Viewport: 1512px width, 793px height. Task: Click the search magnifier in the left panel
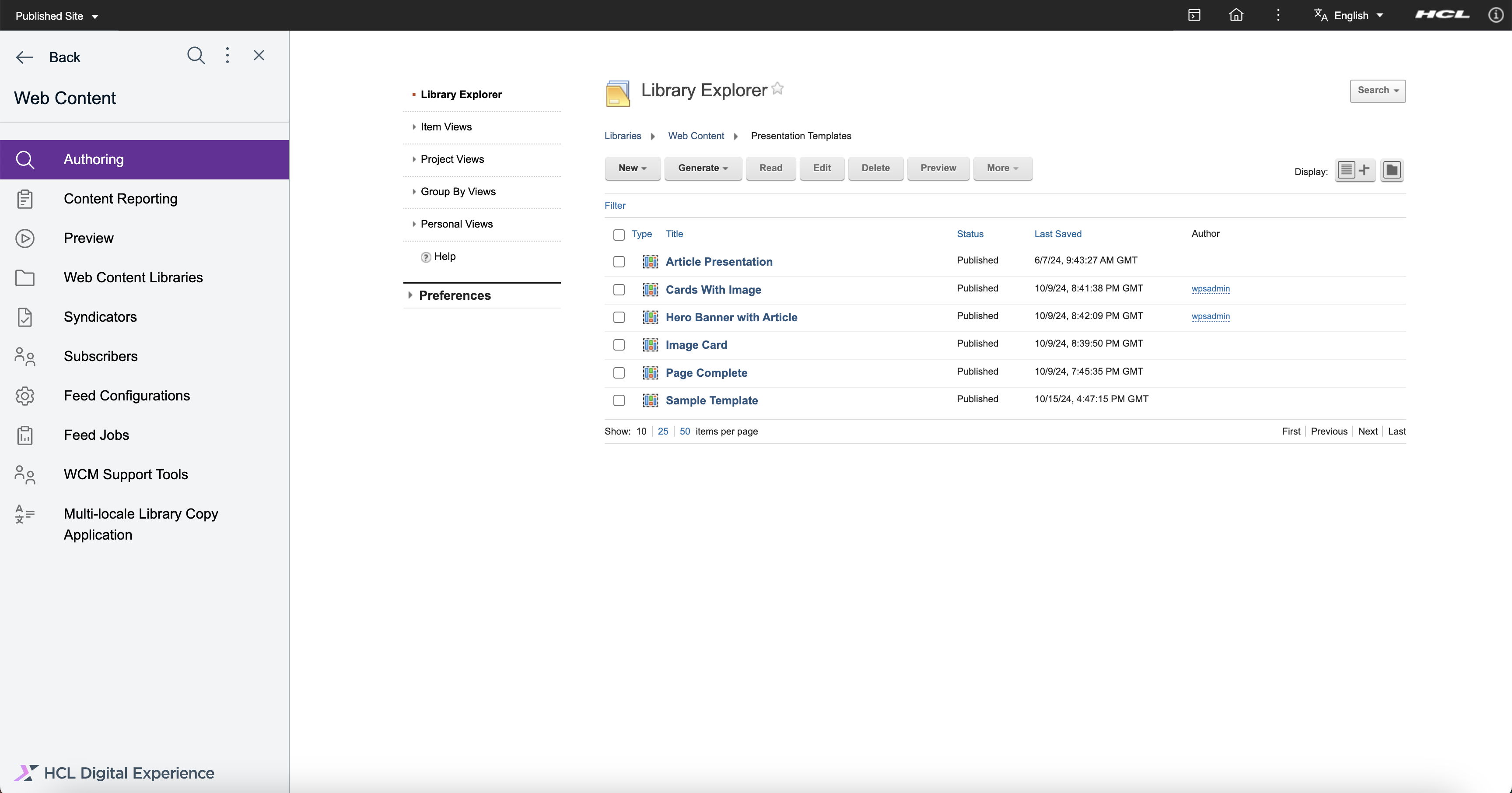(x=196, y=55)
